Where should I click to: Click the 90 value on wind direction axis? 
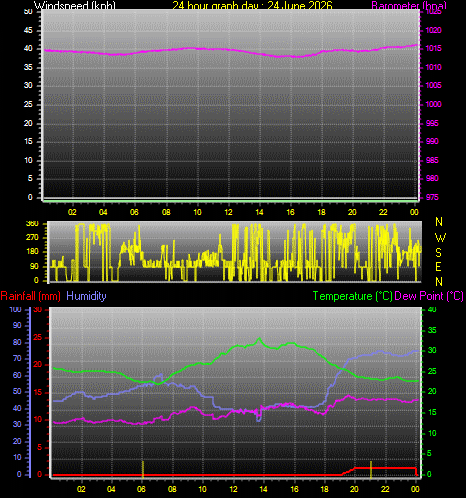point(34,266)
